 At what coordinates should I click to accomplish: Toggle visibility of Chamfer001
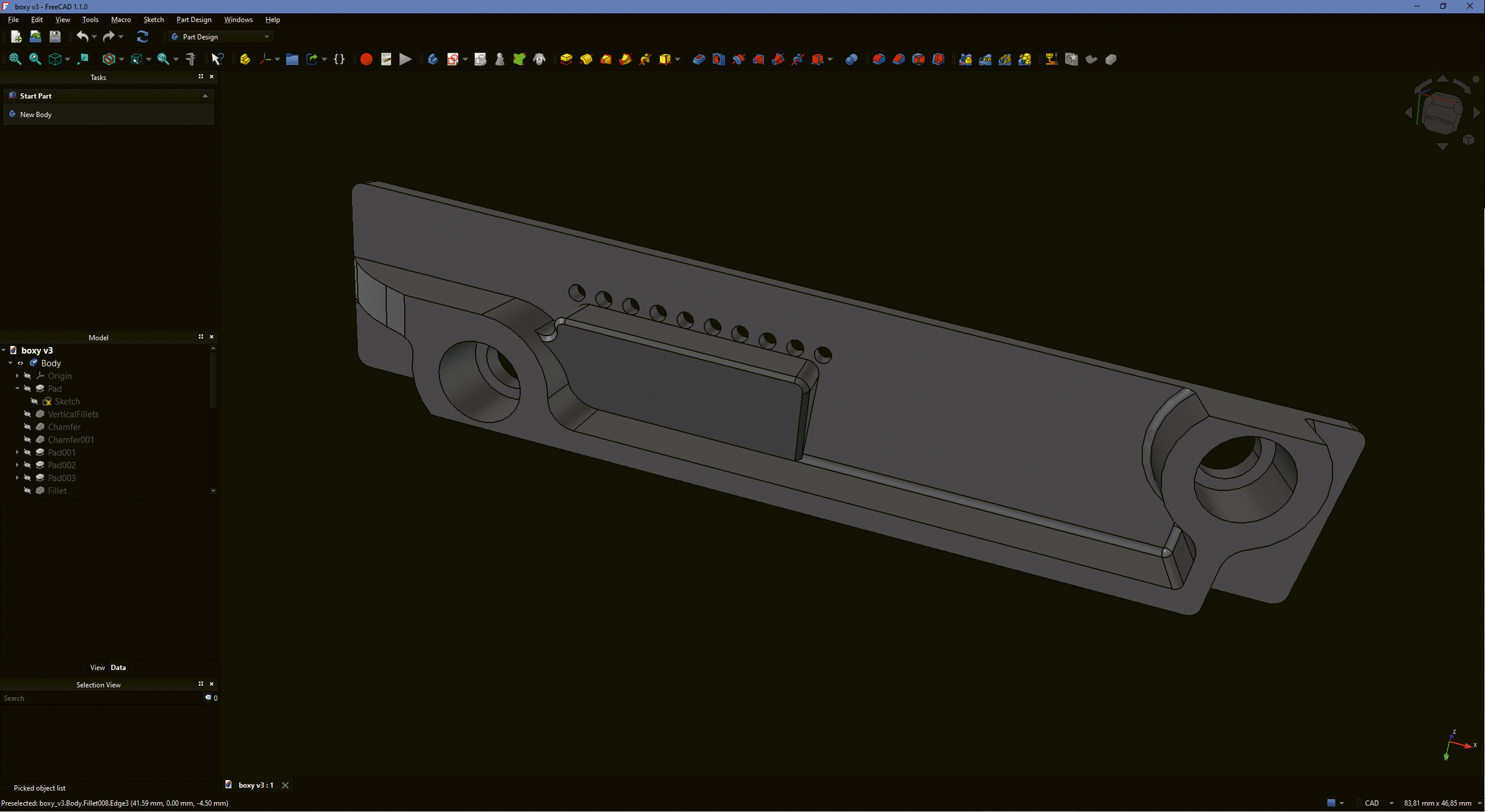[27, 440]
